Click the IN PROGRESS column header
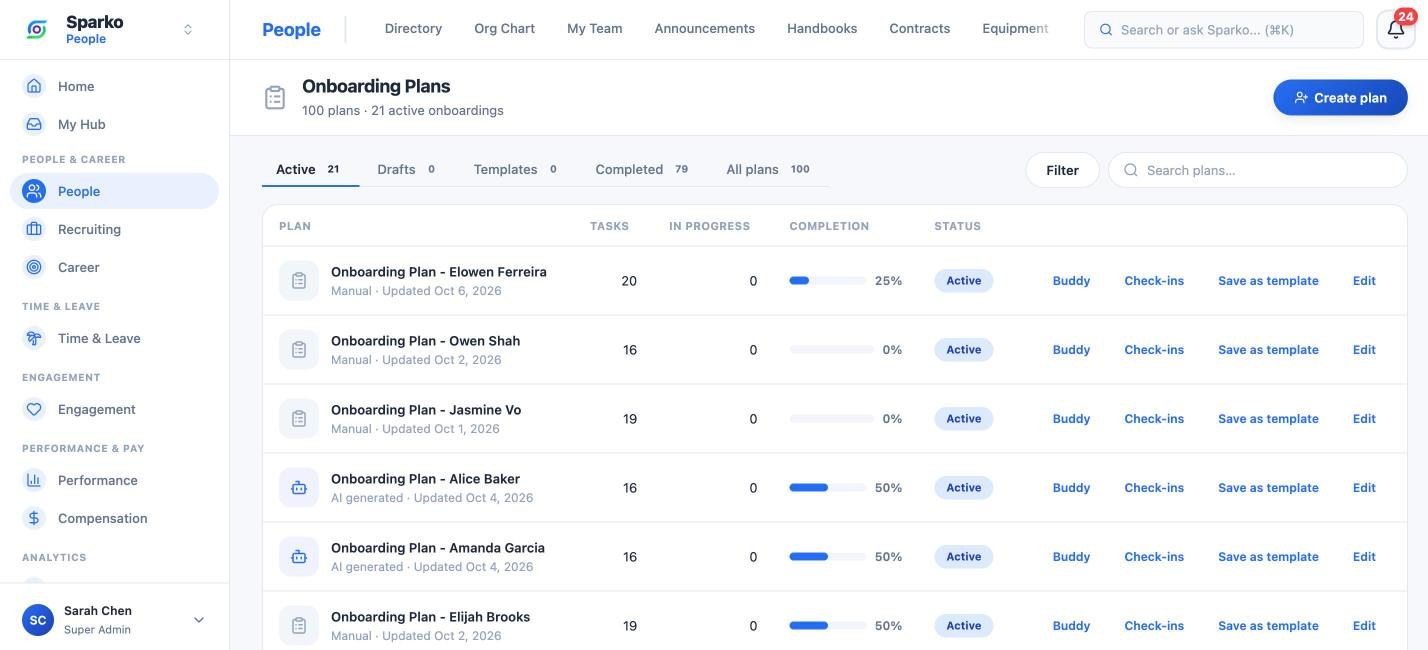The image size is (1428, 650). (709, 226)
